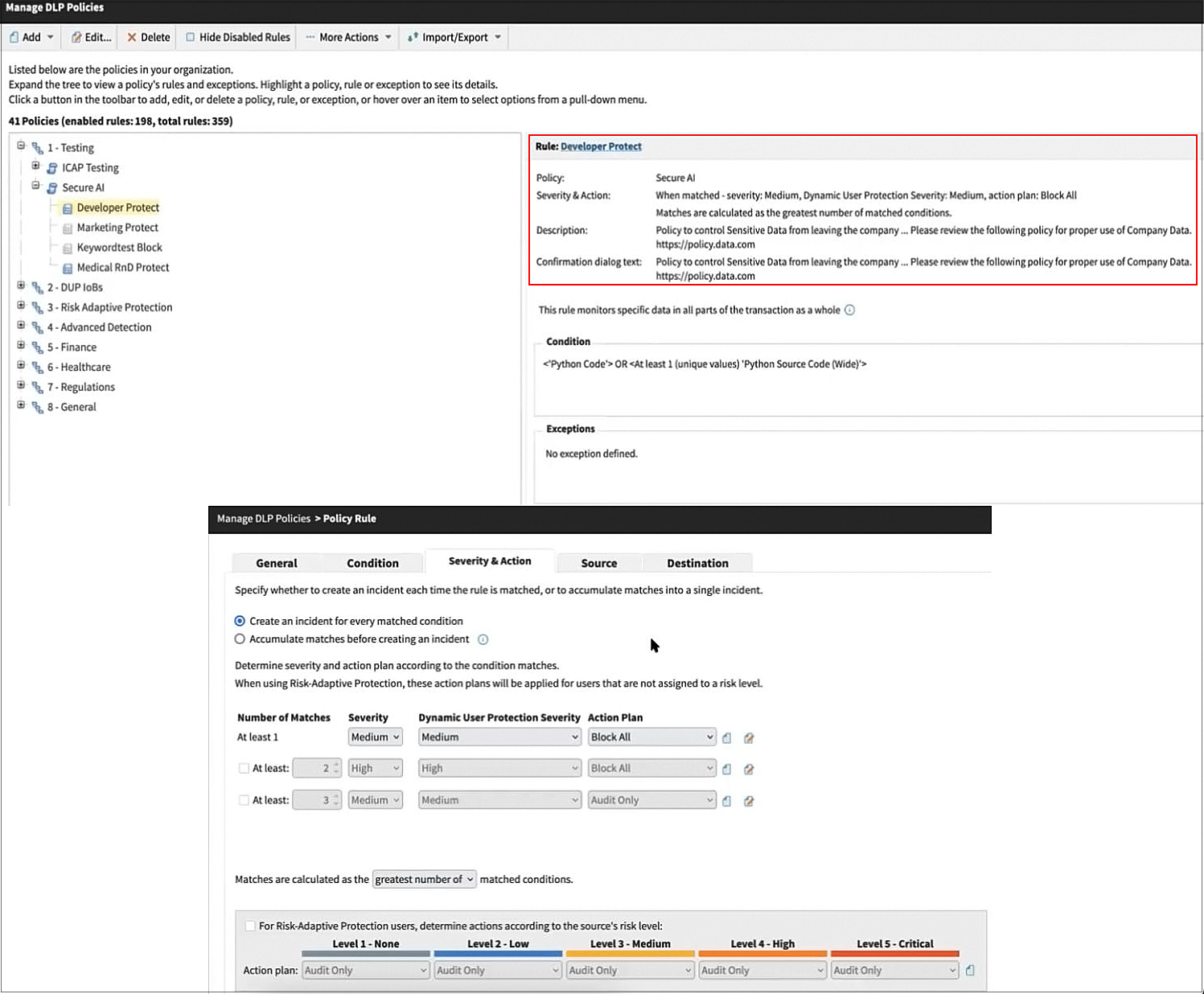This screenshot has height=994, width=1204.
Task: Switch to the Condition tab
Action: pyautogui.click(x=372, y=563)
